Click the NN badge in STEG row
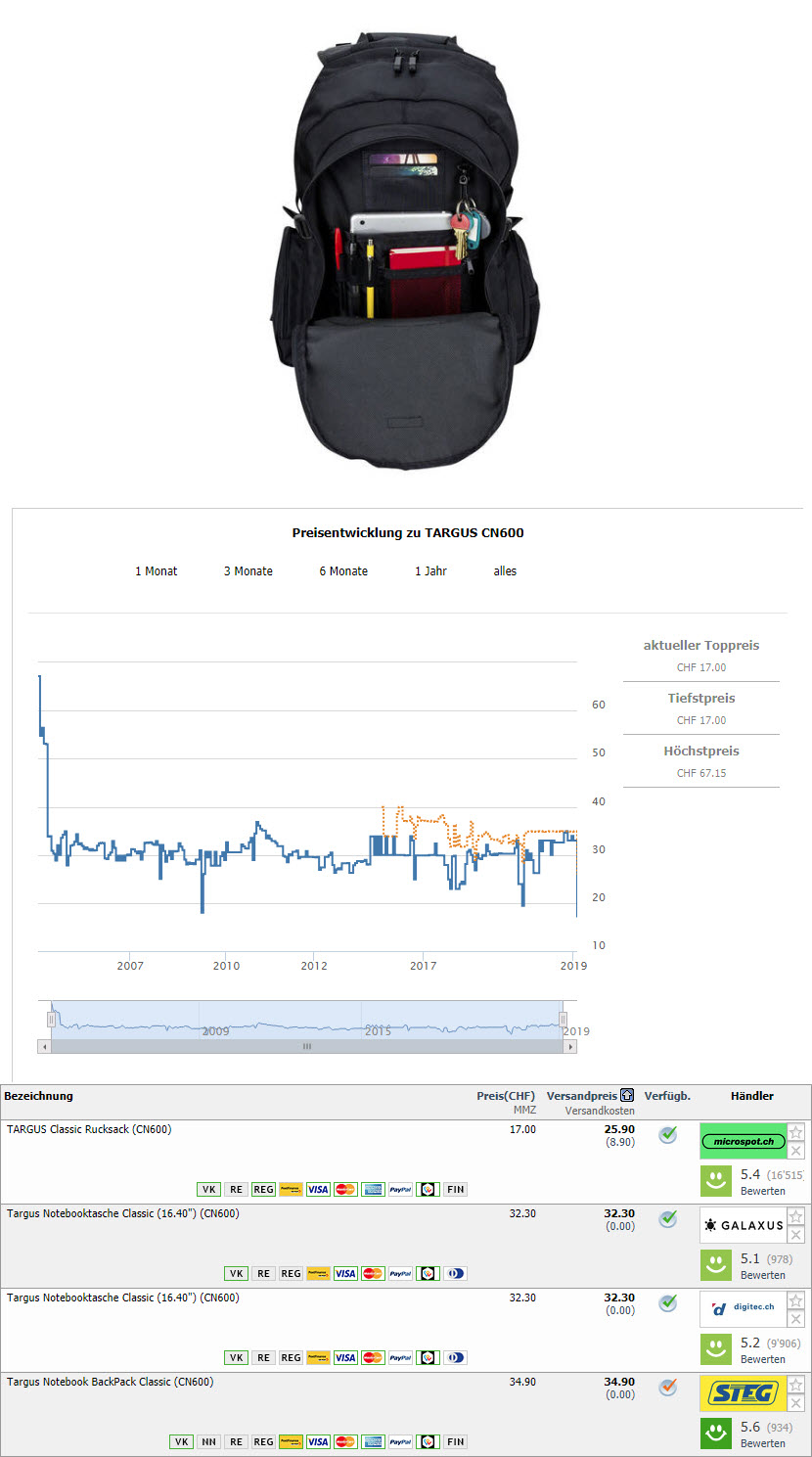Viewport: 812px width, 1457px height. pos(208,1441)
